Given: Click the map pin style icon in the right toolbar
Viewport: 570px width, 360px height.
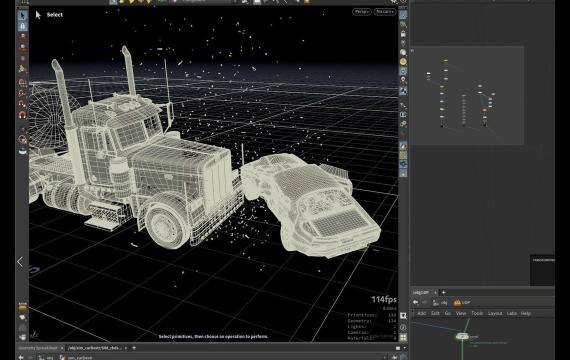Looking at the screenshot, I should 403,80.
